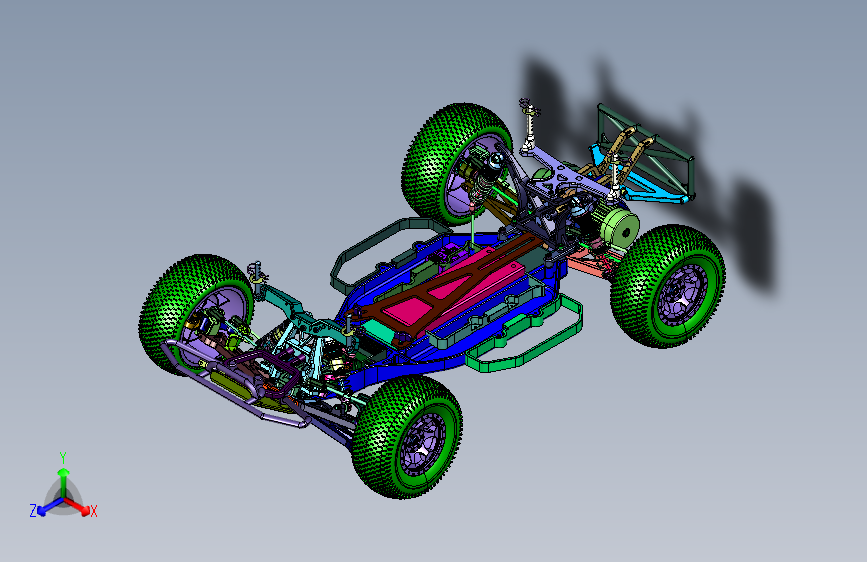Viewport: 867px width, 562px height.
Task: Select the green cylindrical motor on the model
Action: tap(618, 228)
